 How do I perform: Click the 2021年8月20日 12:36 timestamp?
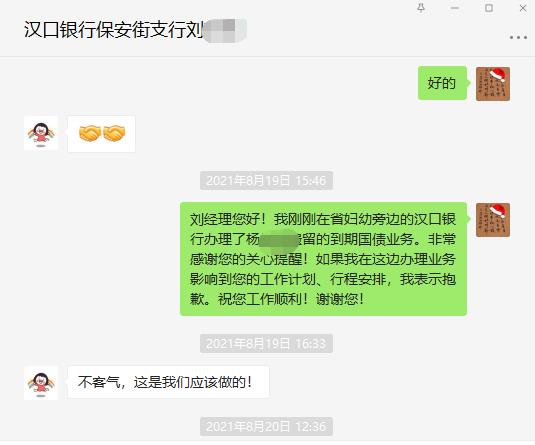(x=266, y=427)
